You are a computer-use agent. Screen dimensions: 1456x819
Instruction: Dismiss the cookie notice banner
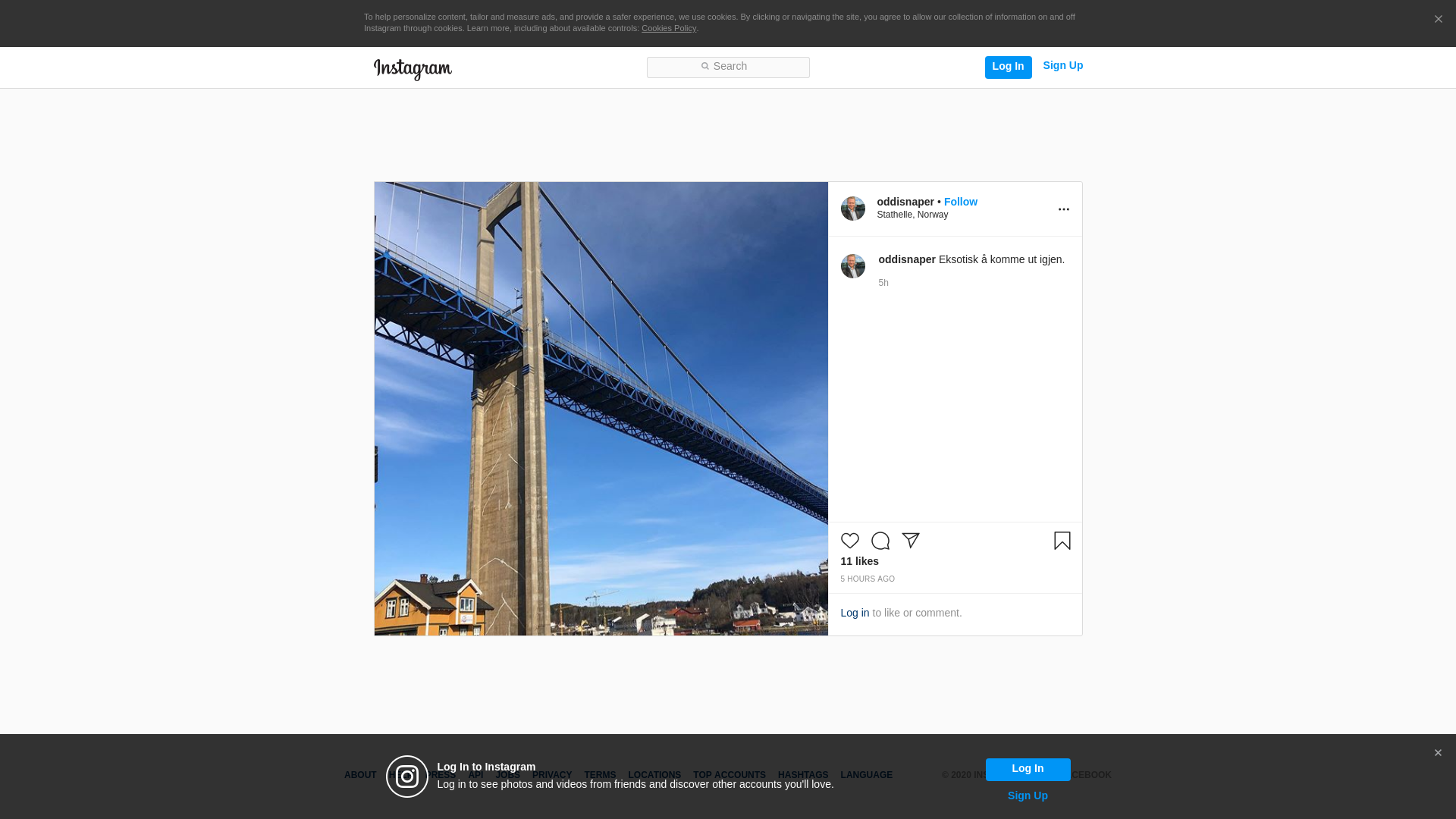click(1438, 20)
